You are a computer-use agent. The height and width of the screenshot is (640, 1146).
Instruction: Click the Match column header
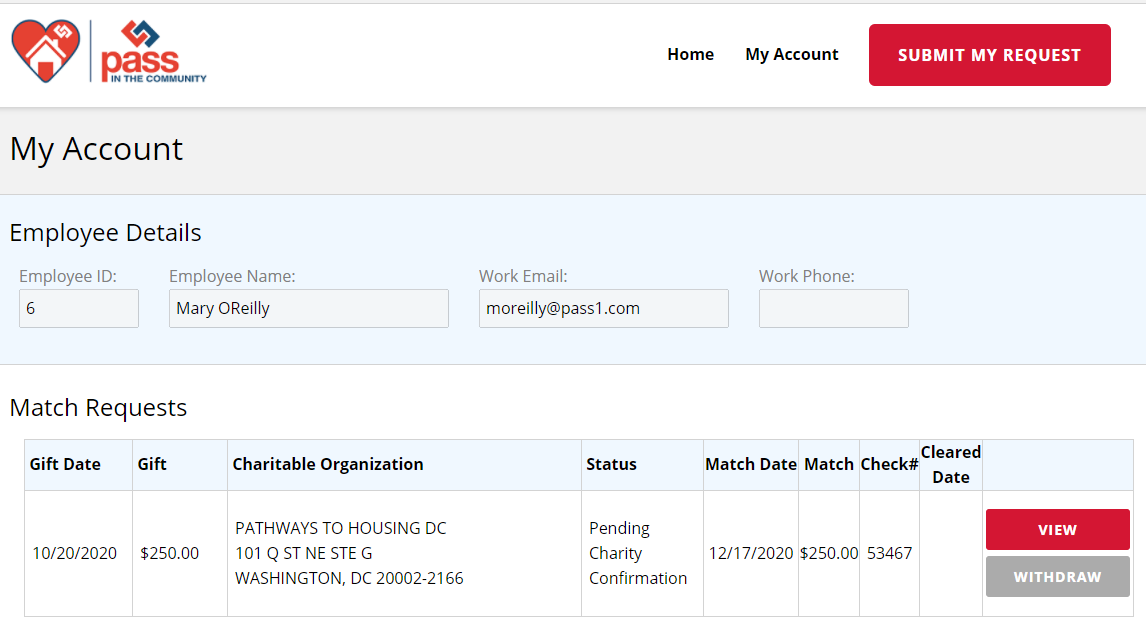[x=829, y=464]
